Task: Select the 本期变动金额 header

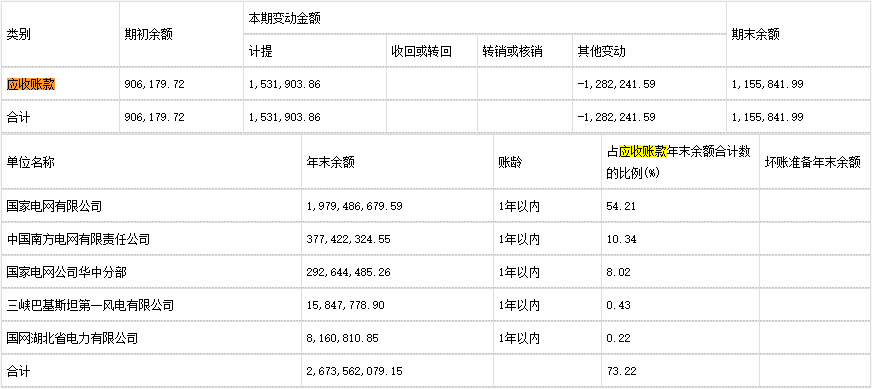Action: tap(285, 18)
